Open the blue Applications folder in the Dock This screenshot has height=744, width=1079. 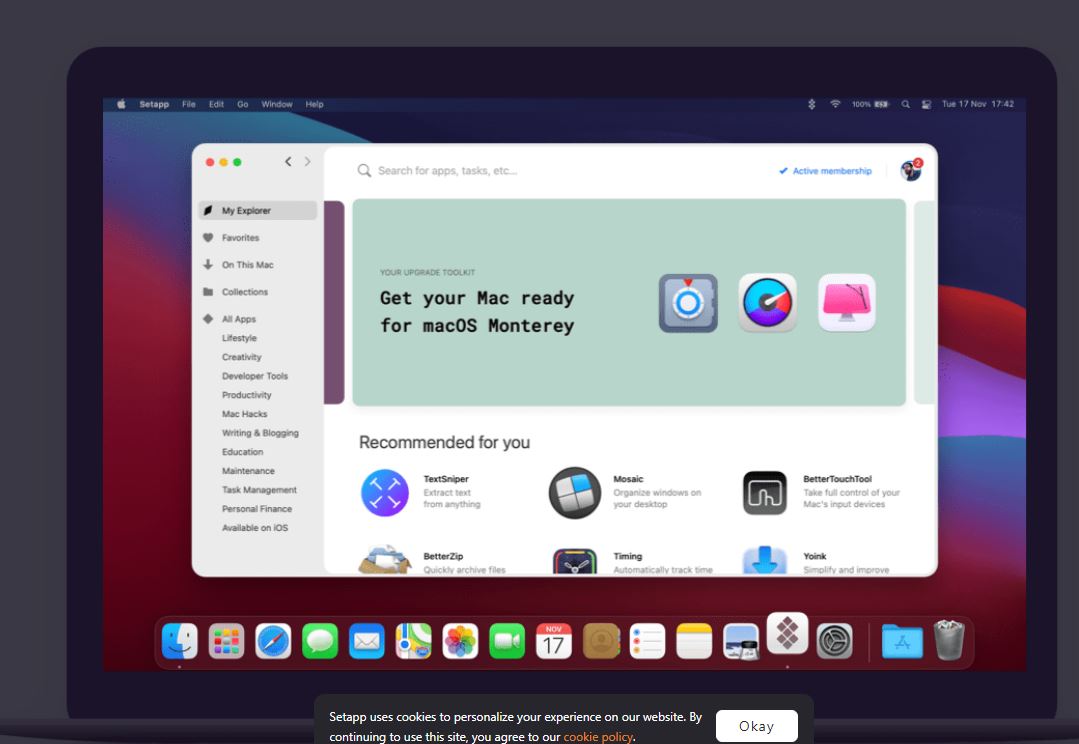[x=902, y=641]
